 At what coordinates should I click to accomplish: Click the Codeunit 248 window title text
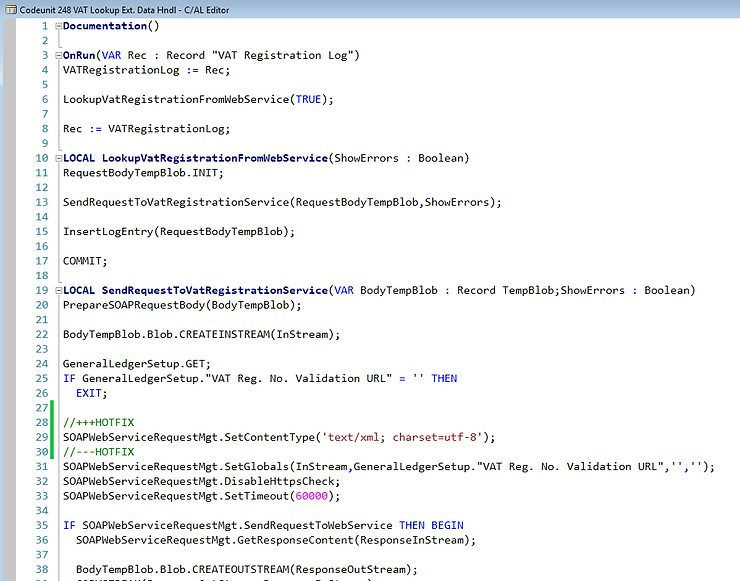point(118,8)
